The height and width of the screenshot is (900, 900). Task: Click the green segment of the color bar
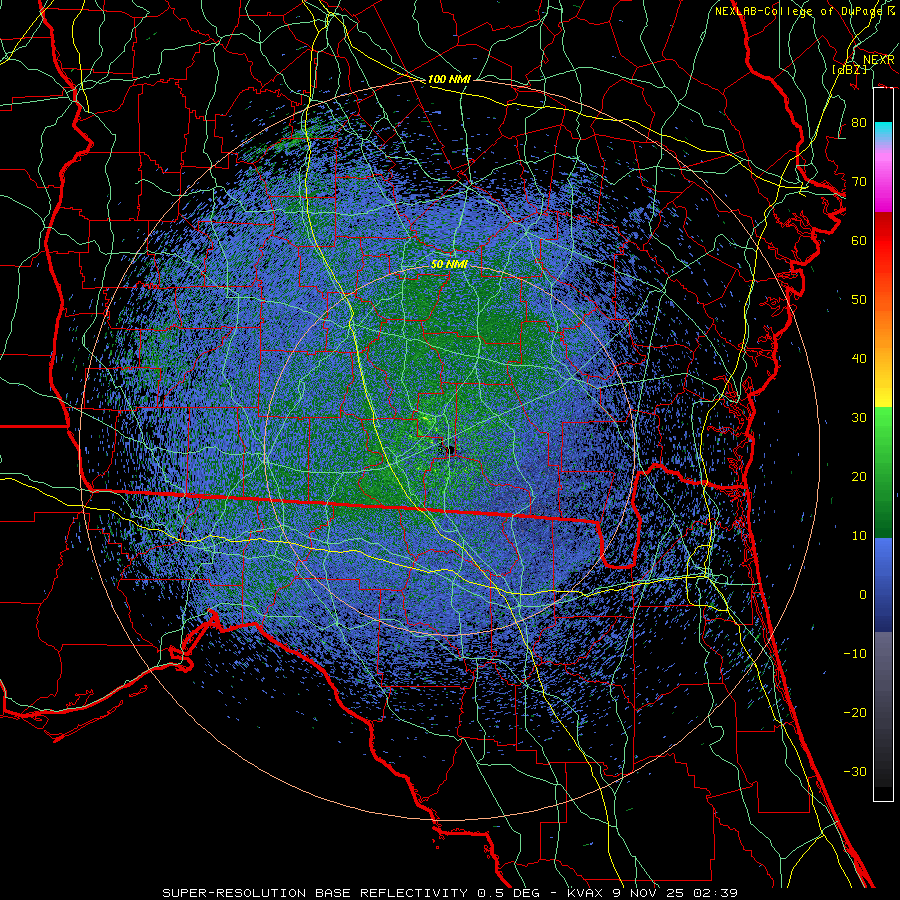coord(883,472)
